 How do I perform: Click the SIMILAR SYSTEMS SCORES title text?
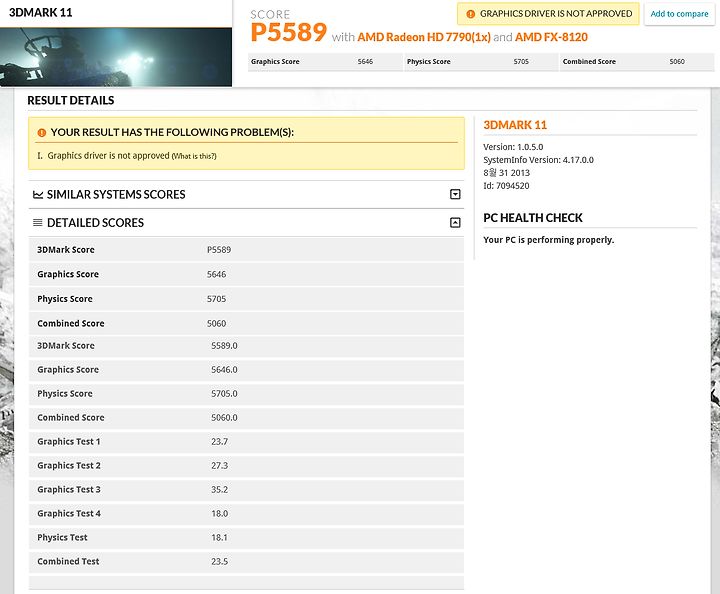[x=116, y=195]
